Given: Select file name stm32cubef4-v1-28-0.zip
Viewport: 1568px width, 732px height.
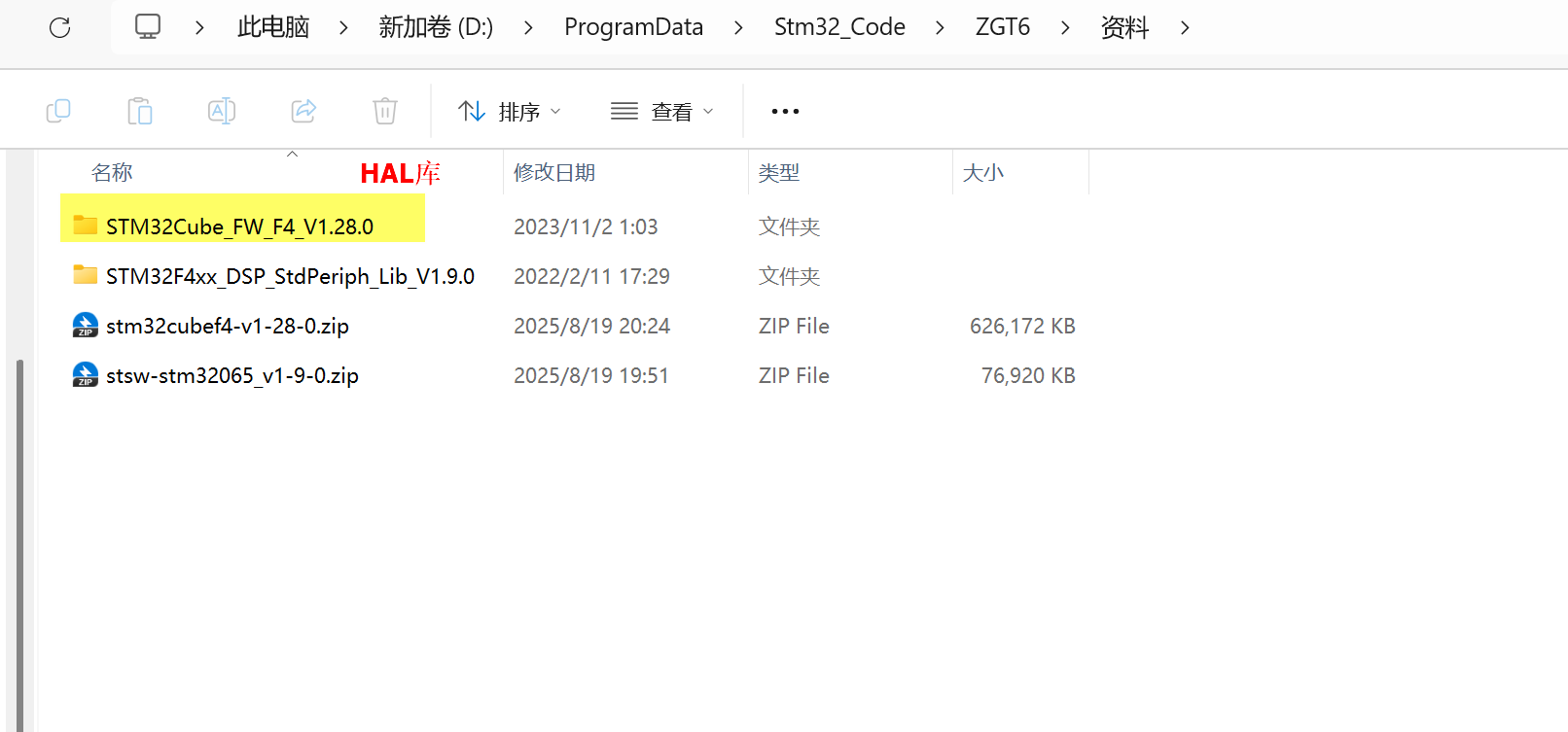Looking at the screenshot, I should tap(228, 326).
